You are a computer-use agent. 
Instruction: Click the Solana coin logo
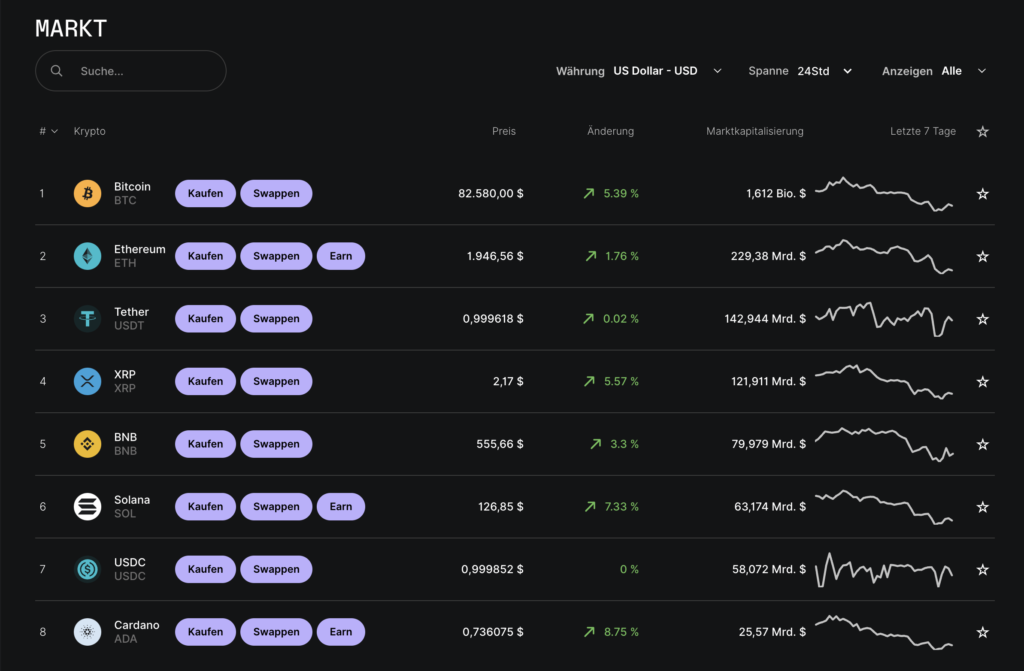88,506
